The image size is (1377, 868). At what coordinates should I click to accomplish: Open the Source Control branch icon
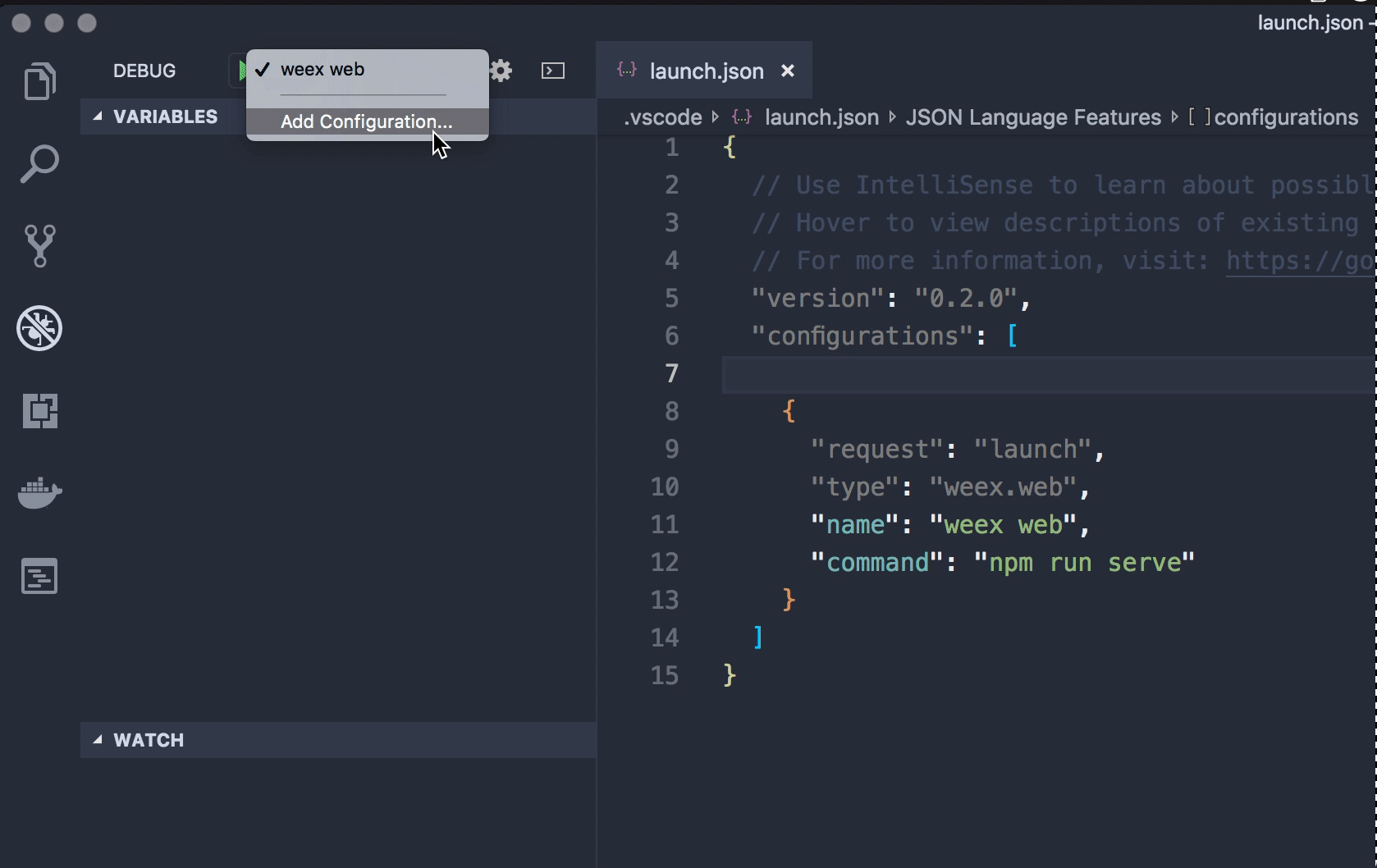(39, 245)
